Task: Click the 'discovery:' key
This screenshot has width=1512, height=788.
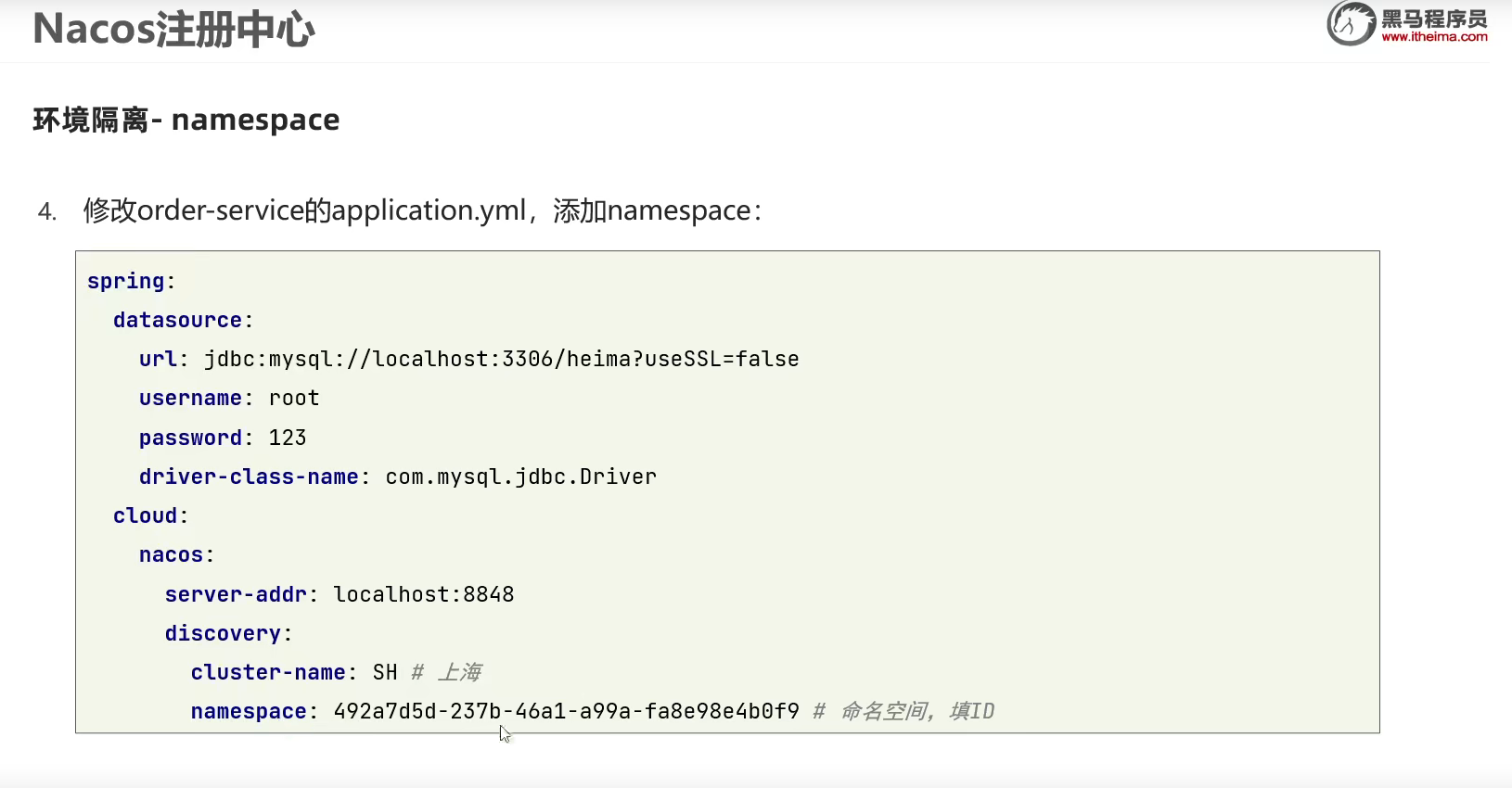Action: [x=229, y=634]
